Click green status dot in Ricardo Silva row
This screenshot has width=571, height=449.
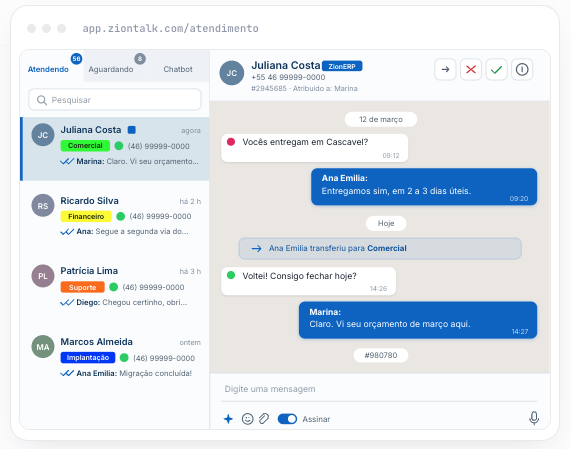point(121,216)
